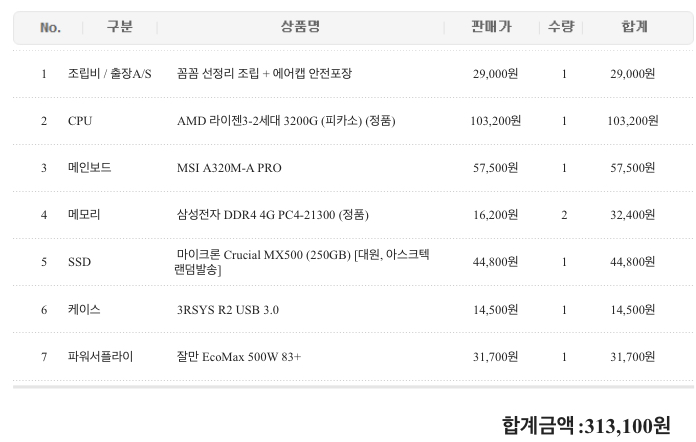Click the 조립비 / 출장A/S category cell
The height and width of the screenshot is (442, 696).
tap(110, 74)
